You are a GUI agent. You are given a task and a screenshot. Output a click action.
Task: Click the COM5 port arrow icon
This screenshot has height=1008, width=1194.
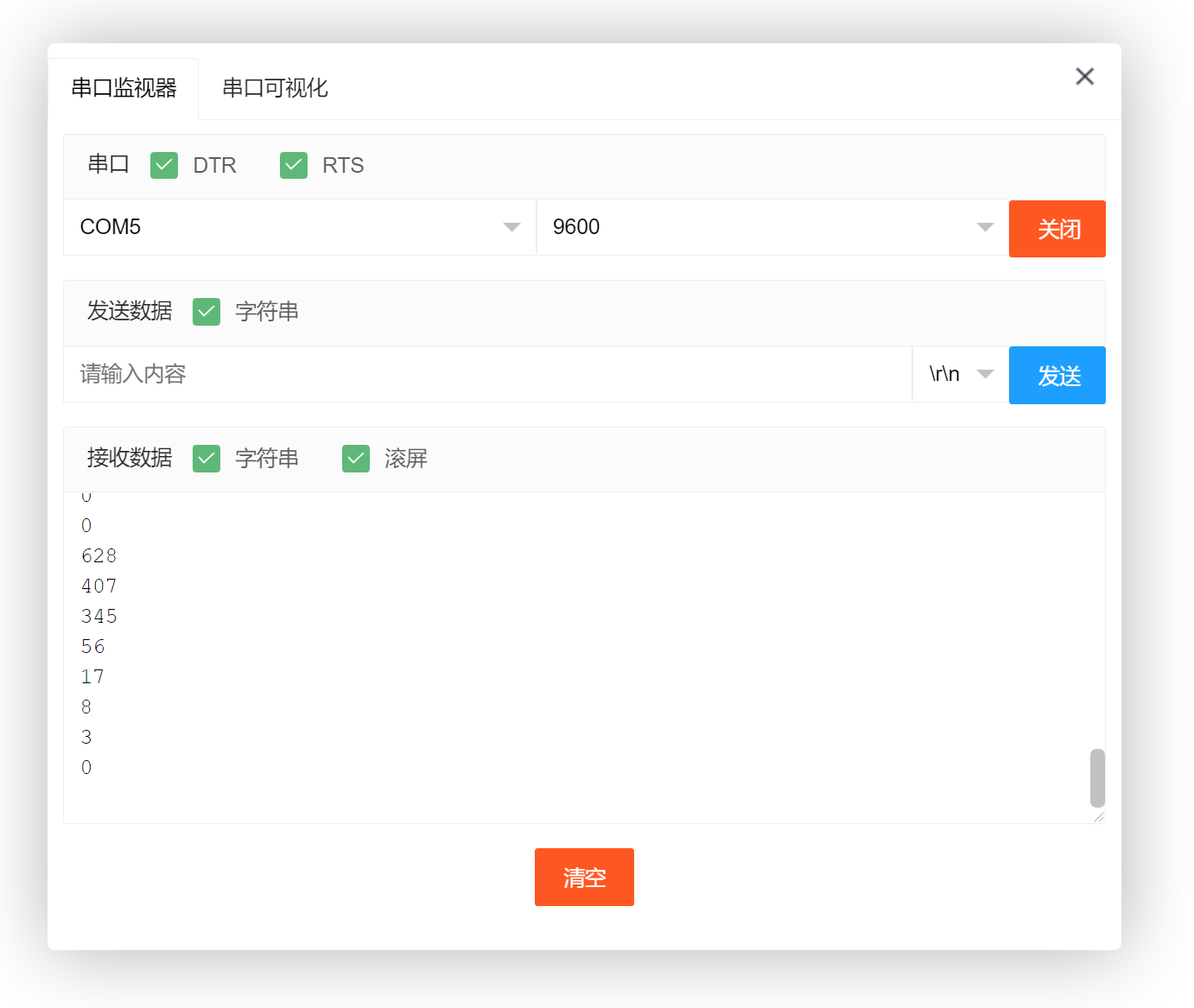(x=511, y=227)
